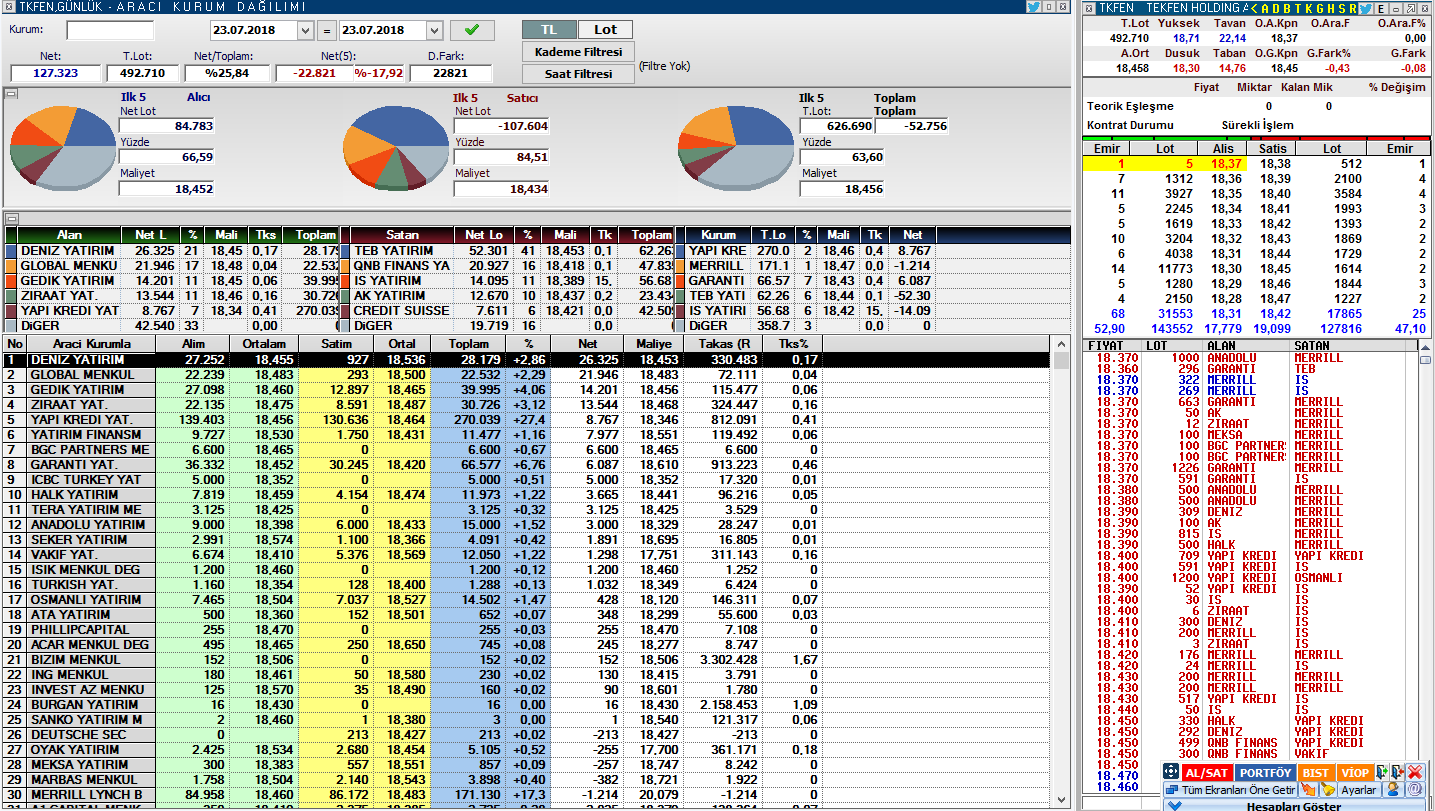
Task: Select the TL display toggle
Action: 549,29
